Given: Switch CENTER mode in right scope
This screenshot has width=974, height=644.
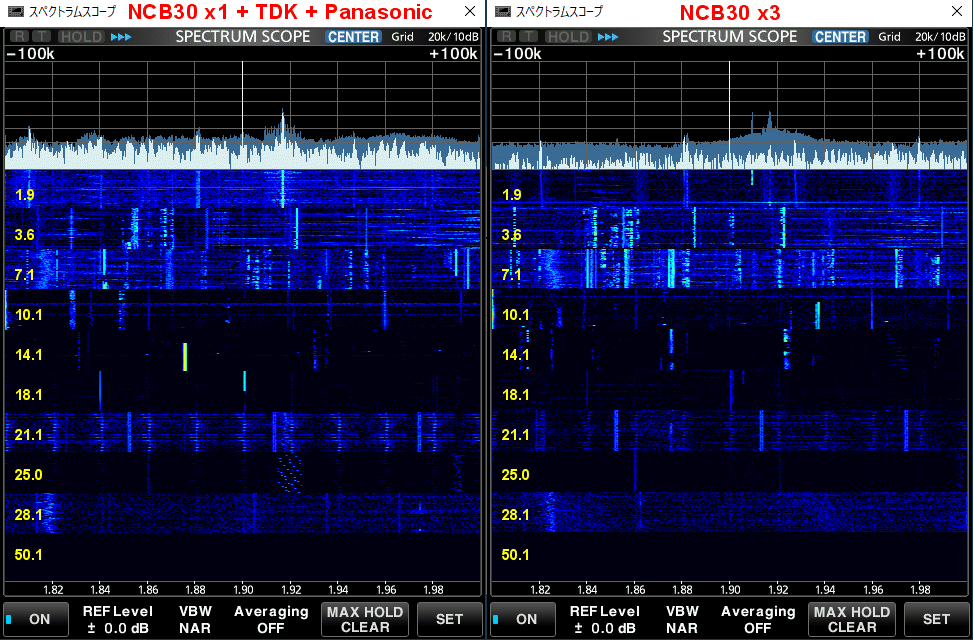Looking at the screenshot, I should click(x=840, y=37).
